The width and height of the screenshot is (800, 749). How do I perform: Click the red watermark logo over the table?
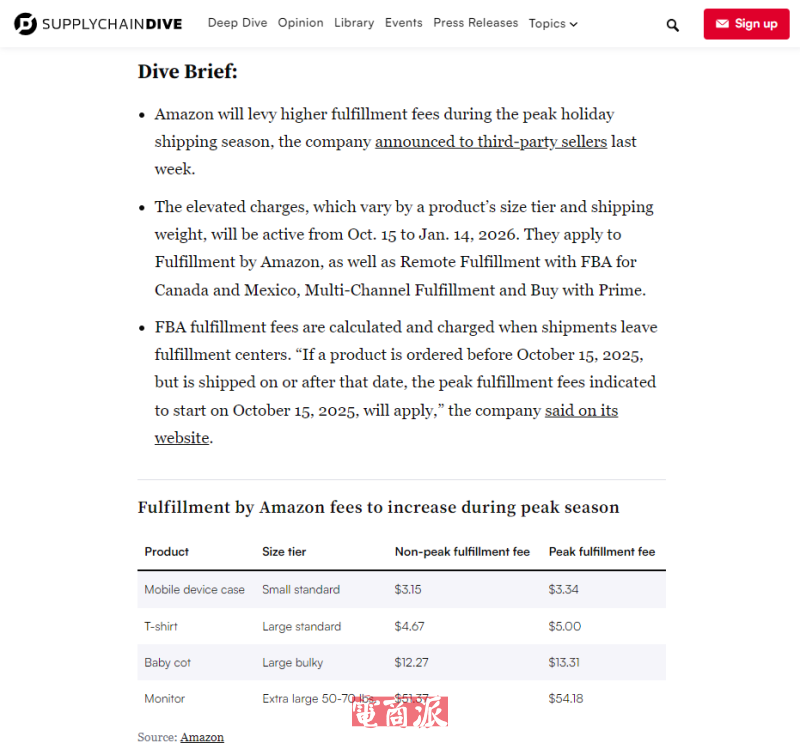(400, 711)
